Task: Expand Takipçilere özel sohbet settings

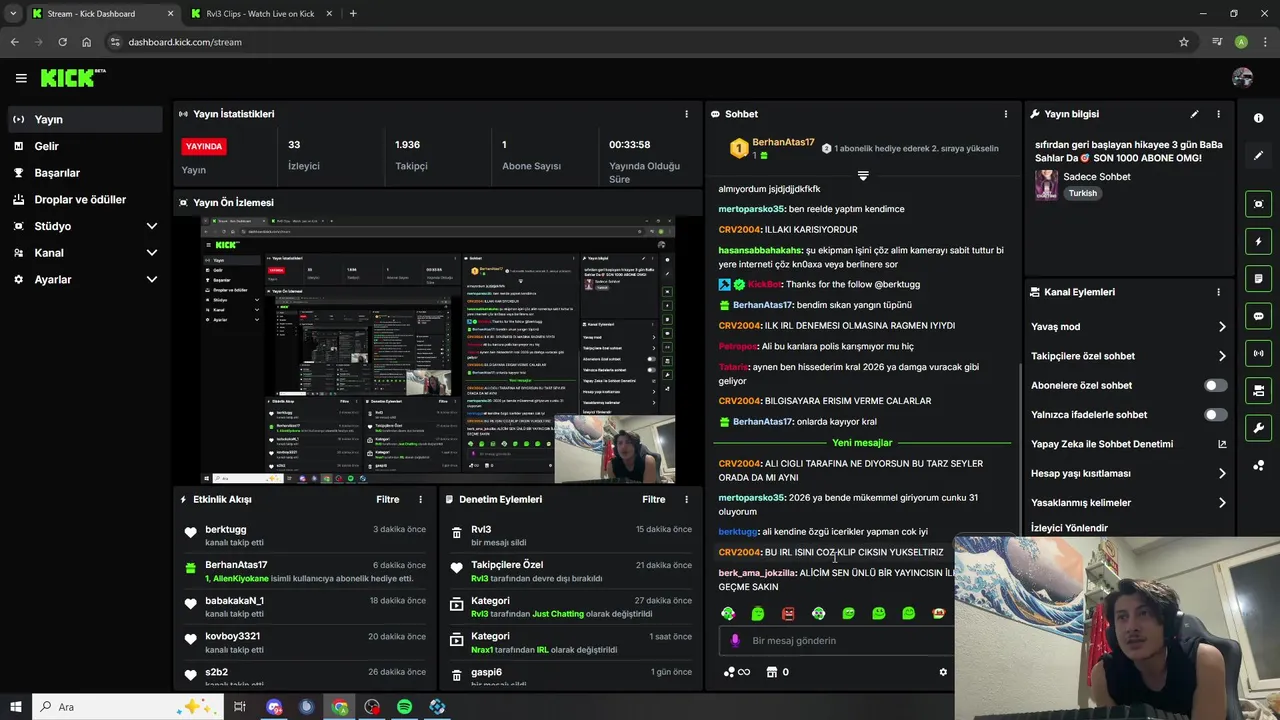Action: pos(1222,356)
